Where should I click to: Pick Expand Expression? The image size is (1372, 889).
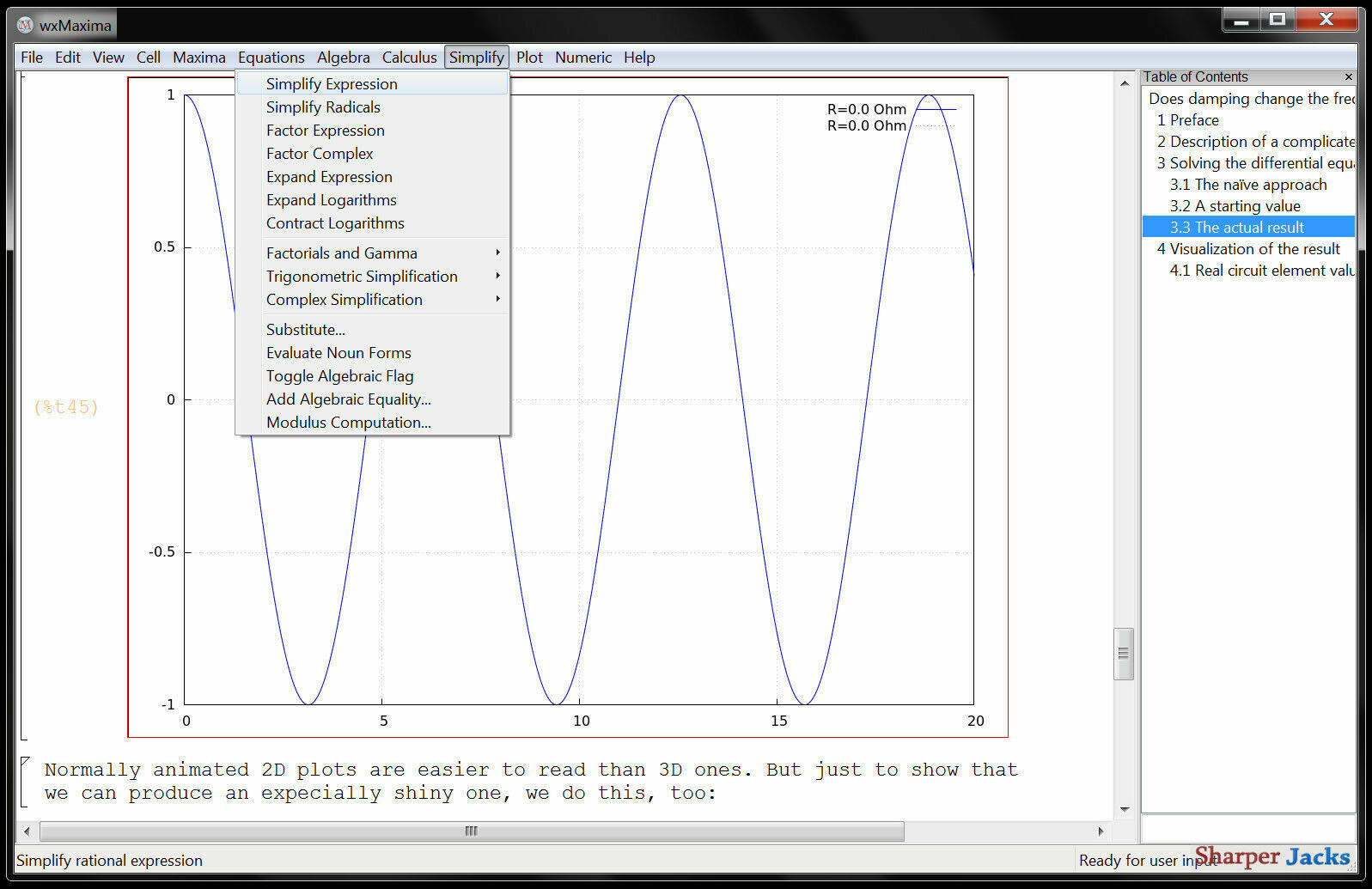point(373,177)
